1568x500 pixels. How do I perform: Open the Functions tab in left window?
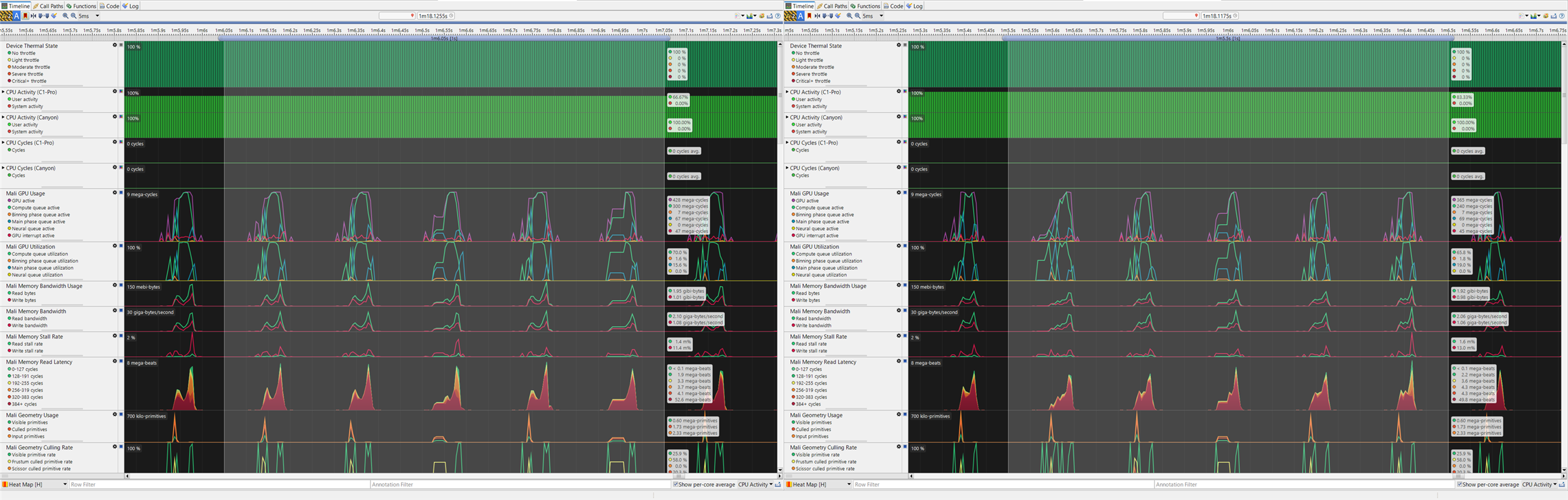[x=81, y=6]
